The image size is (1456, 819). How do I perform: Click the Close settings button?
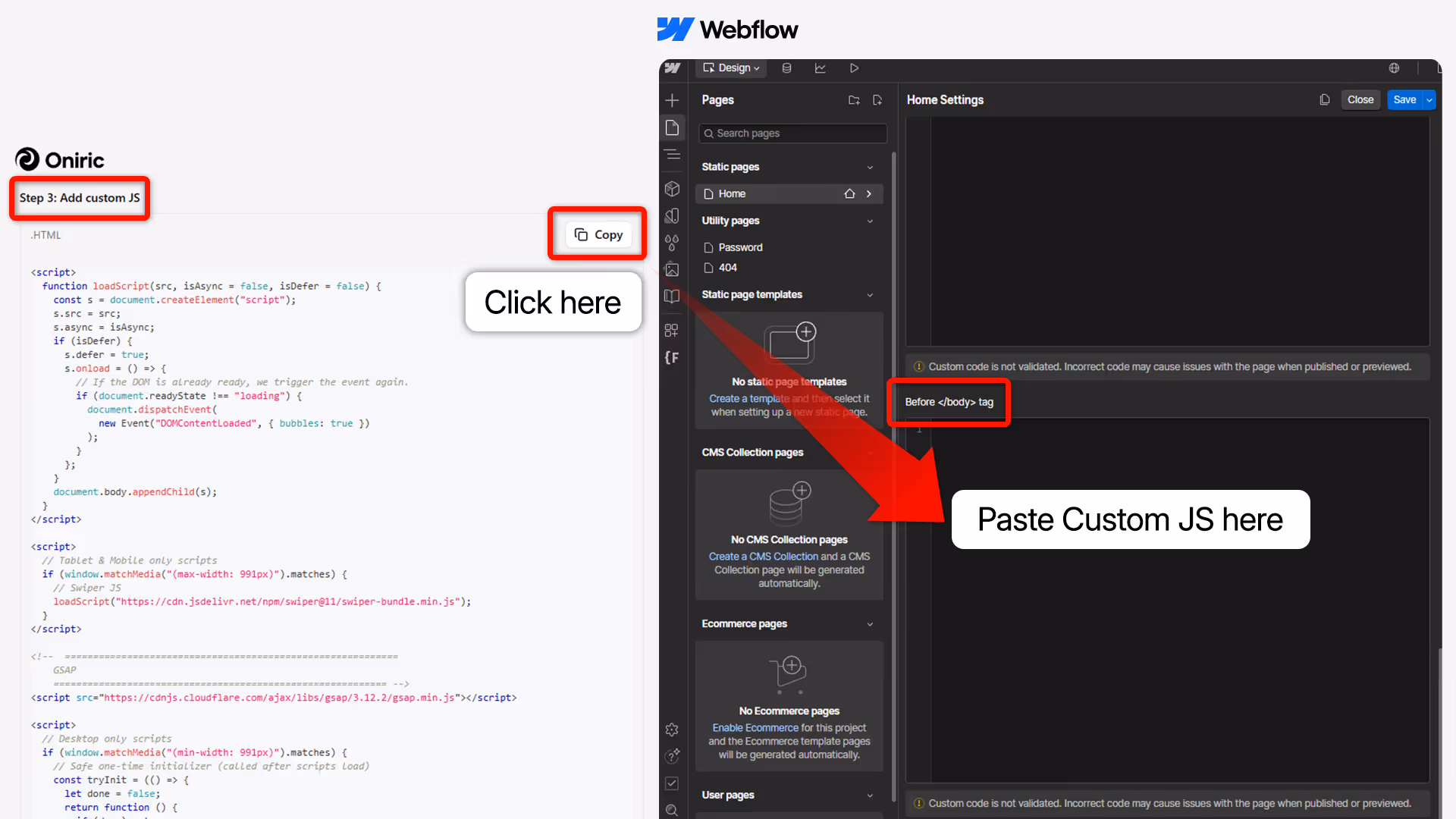[x=1360, y=100]
